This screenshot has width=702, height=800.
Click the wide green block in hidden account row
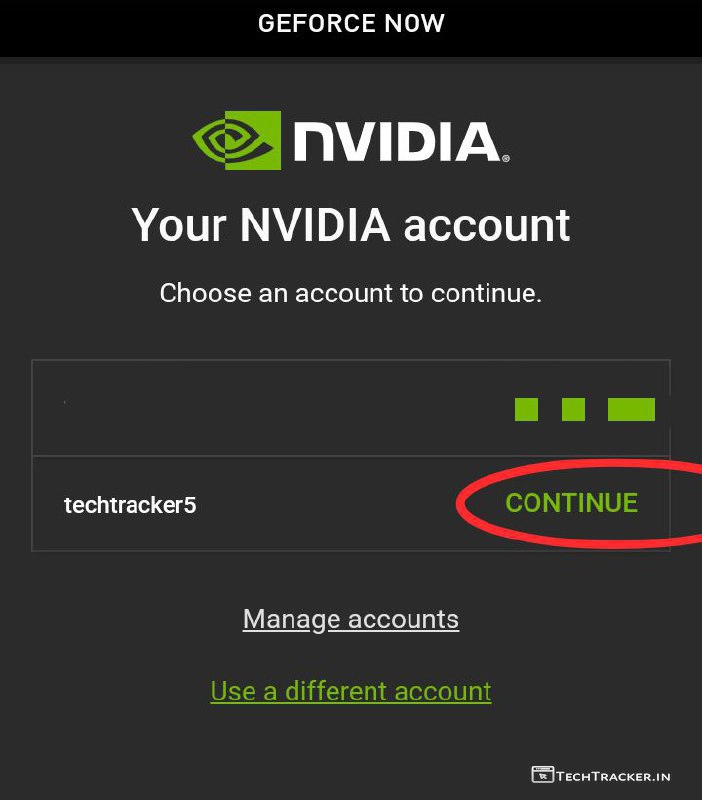(x=631, y=409)
